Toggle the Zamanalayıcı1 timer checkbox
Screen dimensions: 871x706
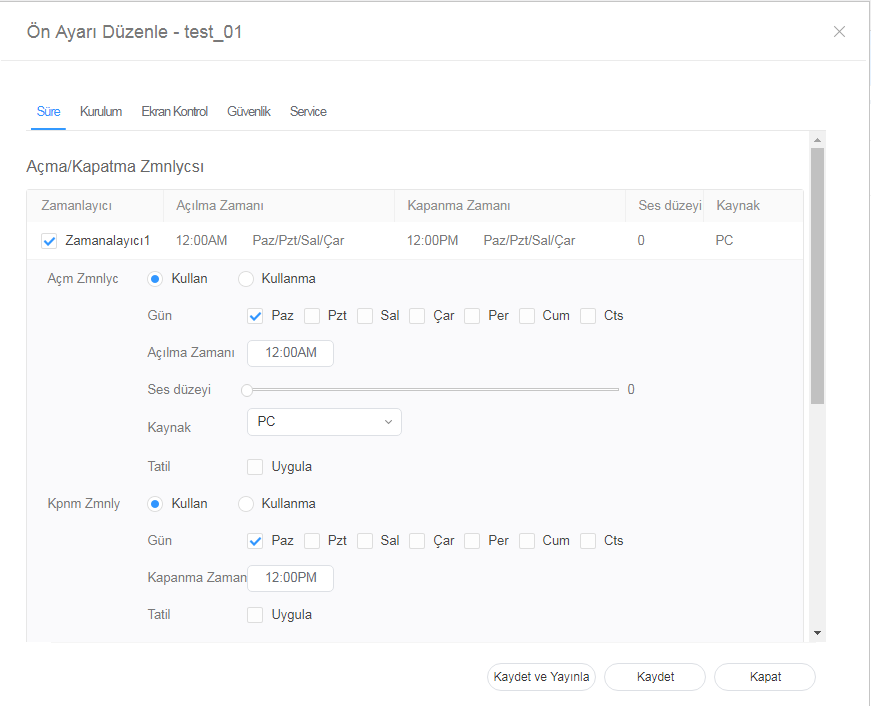49,241
